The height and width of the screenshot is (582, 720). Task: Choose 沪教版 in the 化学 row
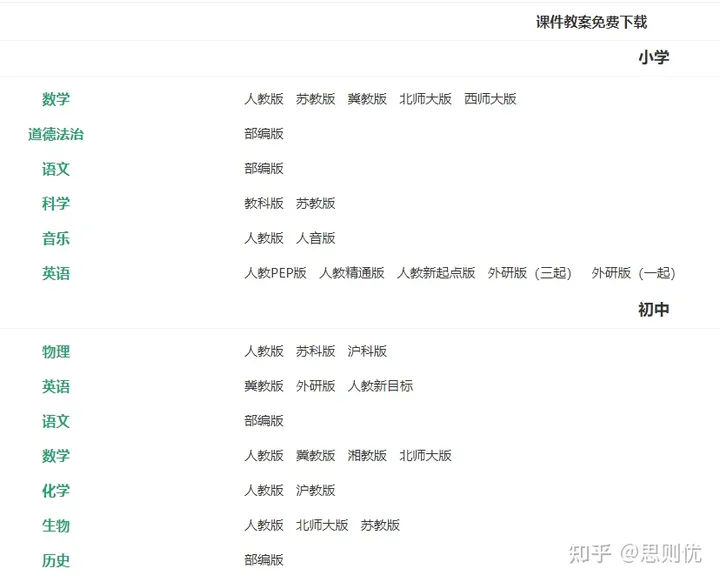[315, 491]
